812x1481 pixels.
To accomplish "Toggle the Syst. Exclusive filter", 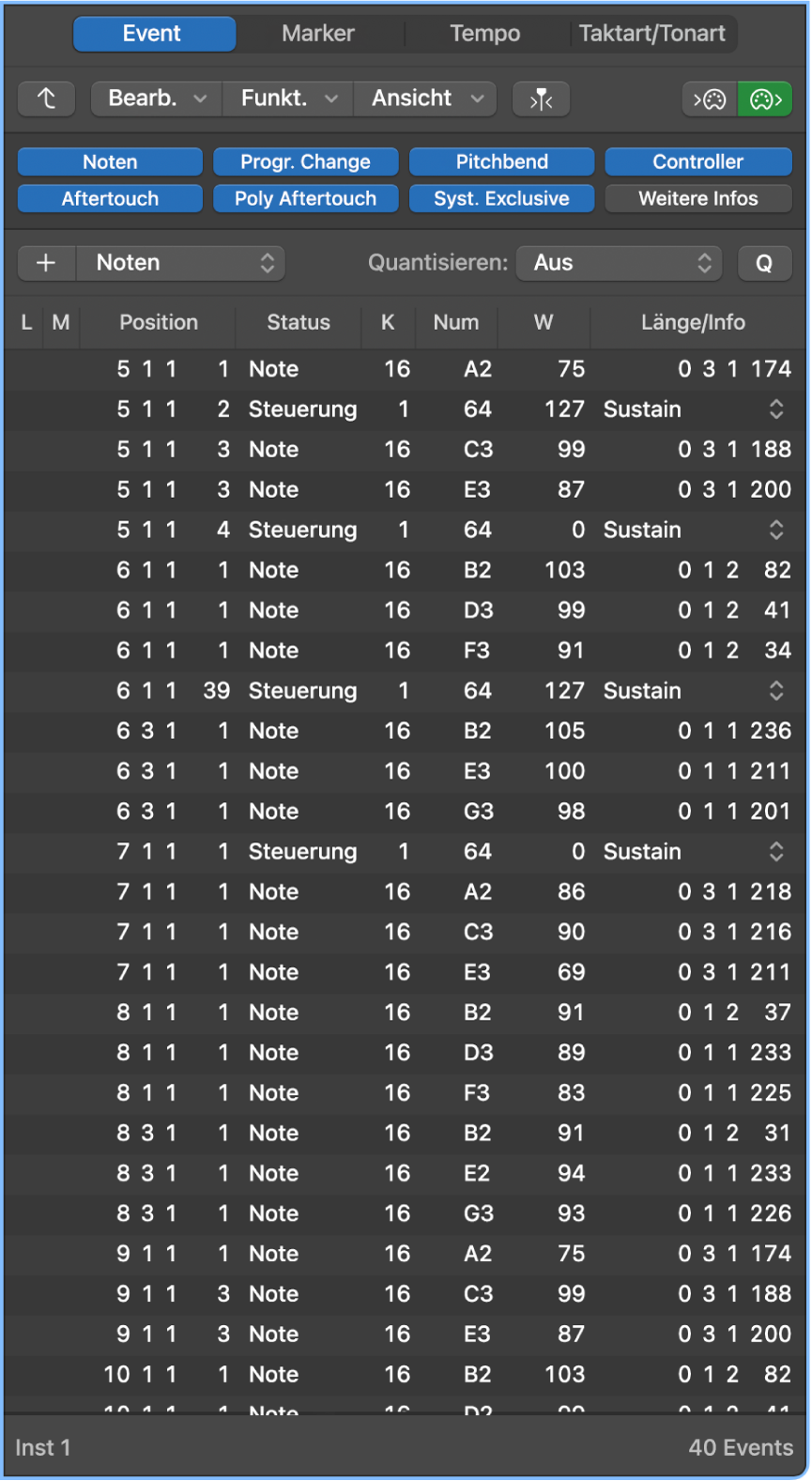I will point(501,199).
